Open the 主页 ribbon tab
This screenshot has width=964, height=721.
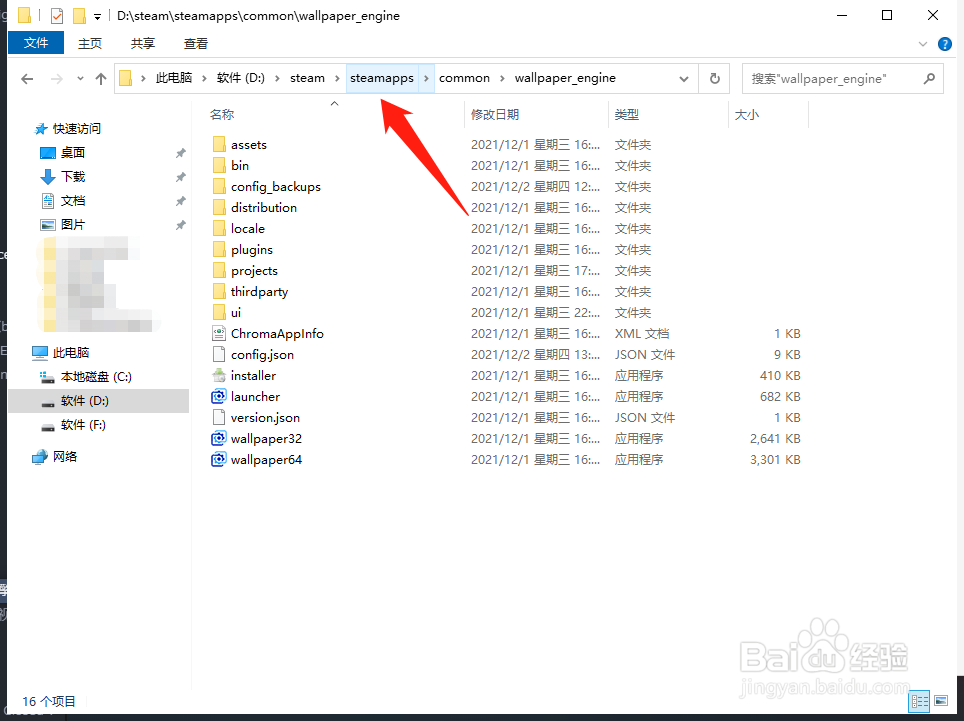90,44
